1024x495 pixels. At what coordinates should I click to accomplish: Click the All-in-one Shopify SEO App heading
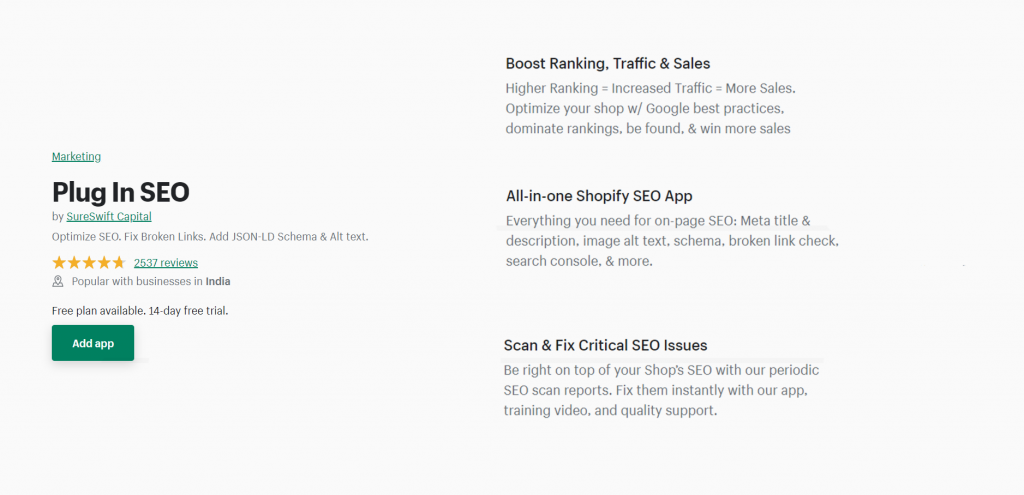[599, 196]
